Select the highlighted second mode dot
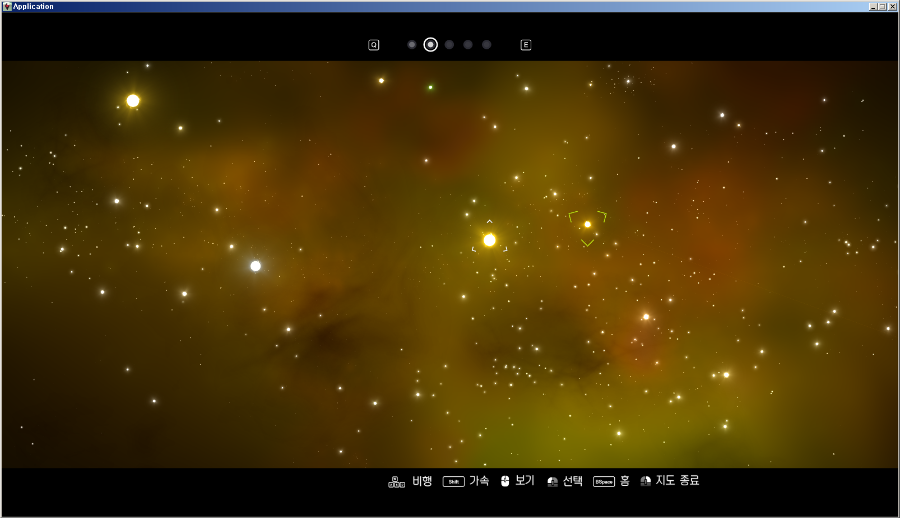 pyautogui.click(x=431, y=45)
